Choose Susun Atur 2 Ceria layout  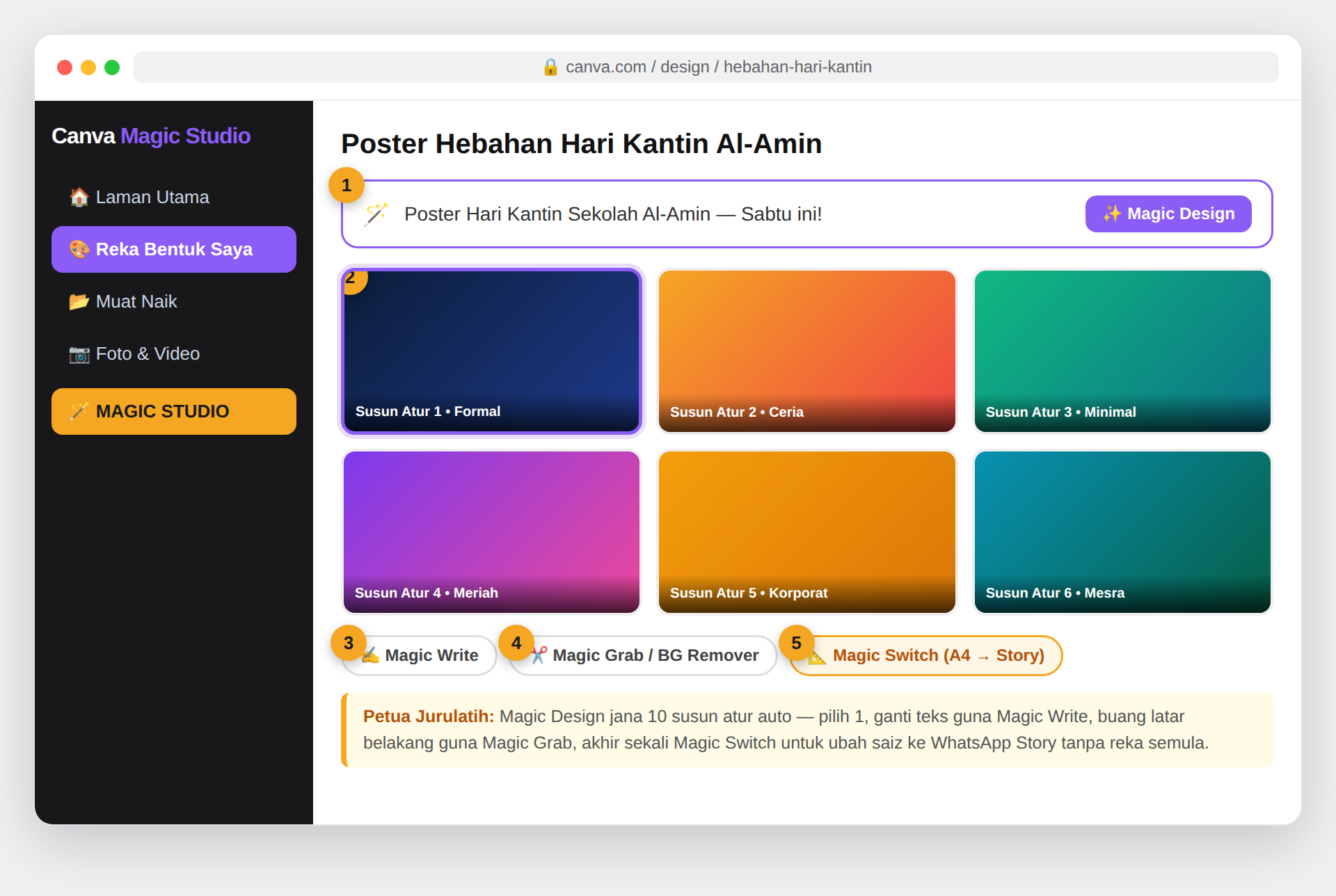tap(807, 351)
